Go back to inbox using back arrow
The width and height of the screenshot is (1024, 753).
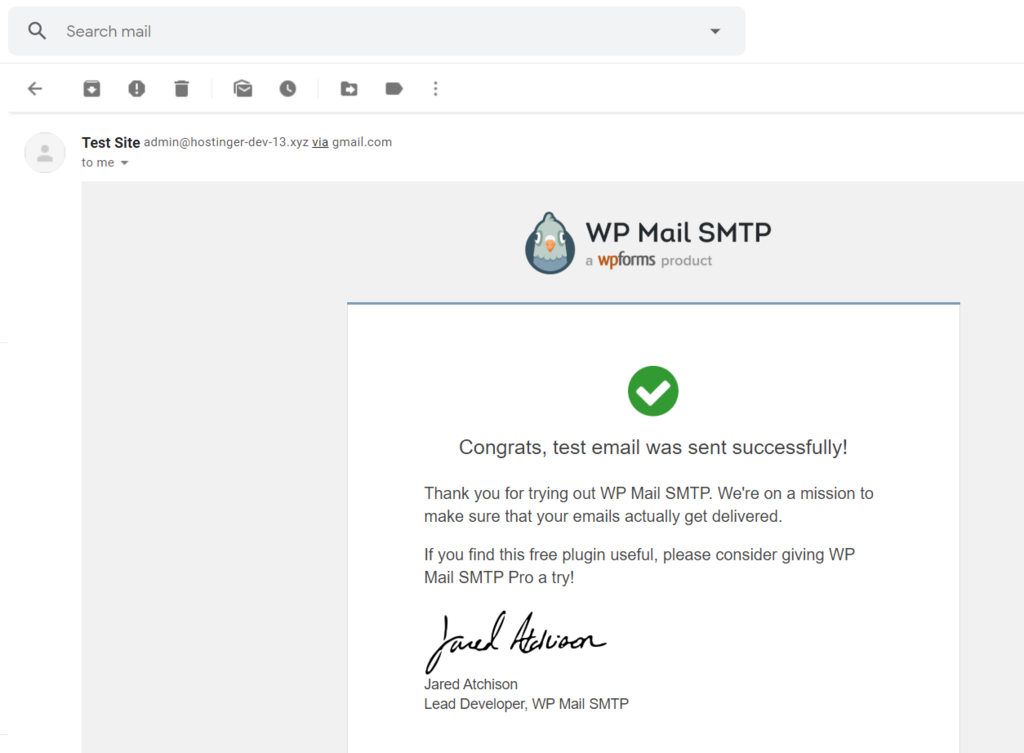(35, 89)
